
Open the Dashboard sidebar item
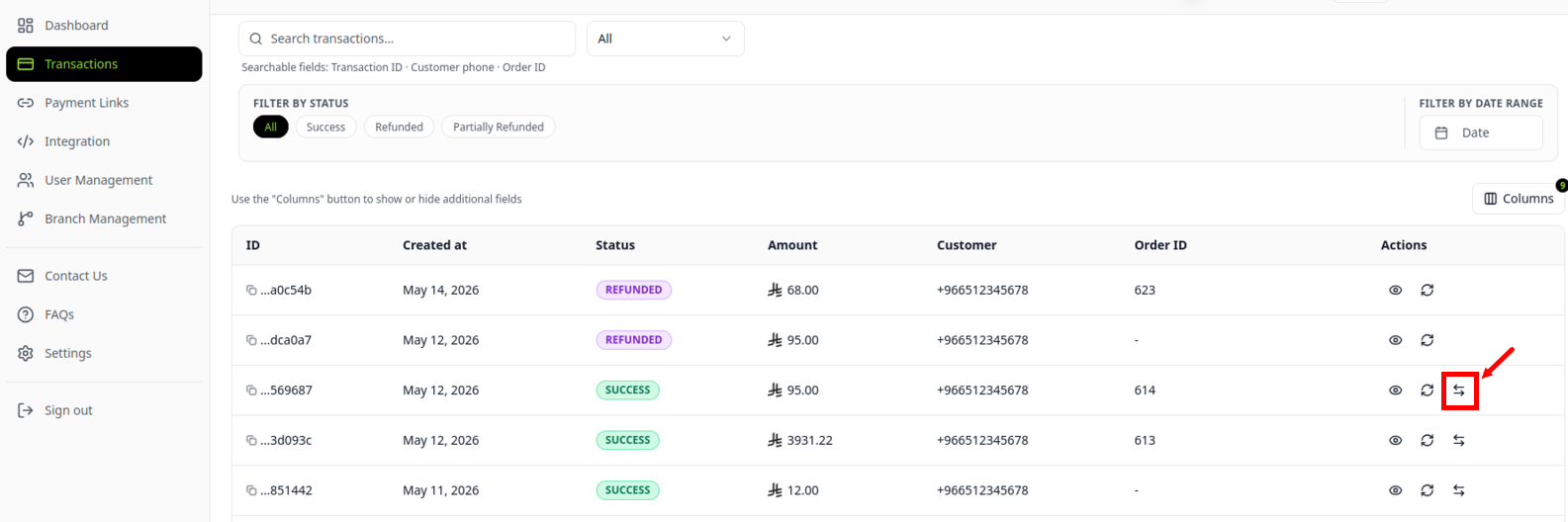pyautogui.click(x=104, y=25)
